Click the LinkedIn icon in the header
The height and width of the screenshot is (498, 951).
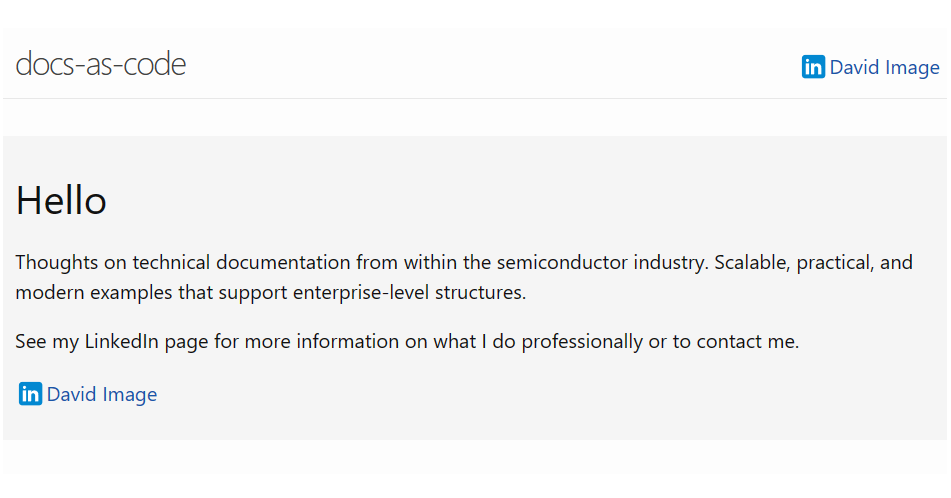[x=813, y=67]
